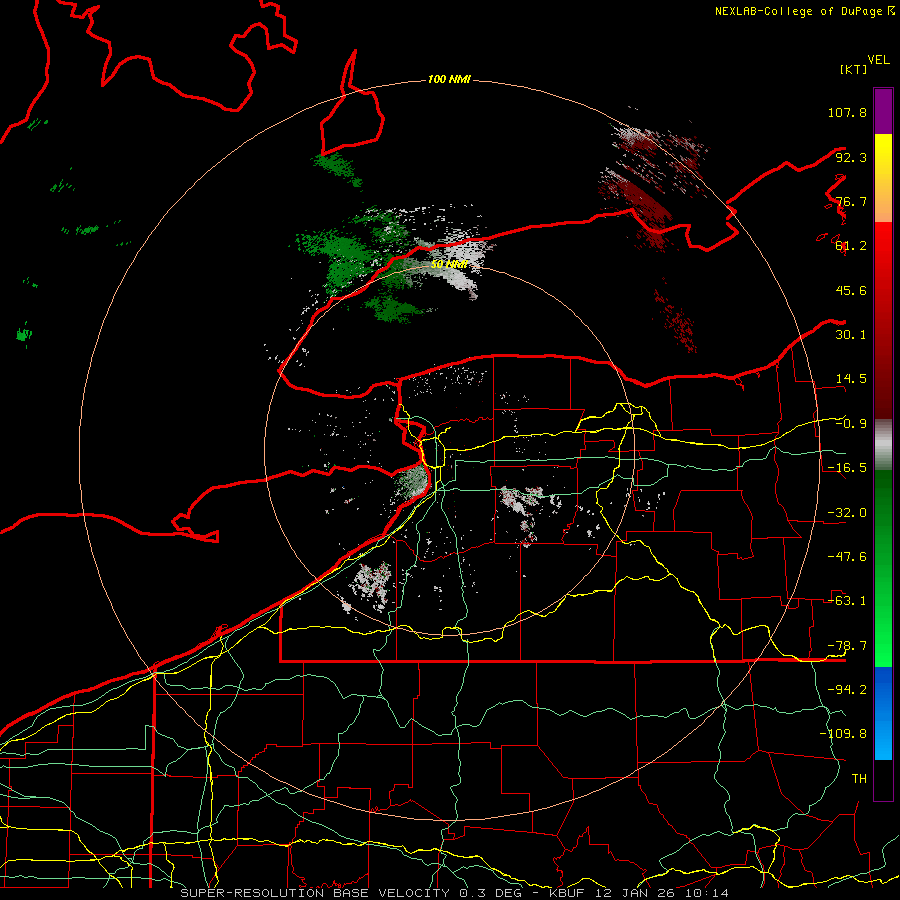The height and width of the screenshot is (900, 900).
Task: Click the 100 NMI range ring label
Action: [x=449, y=79]
